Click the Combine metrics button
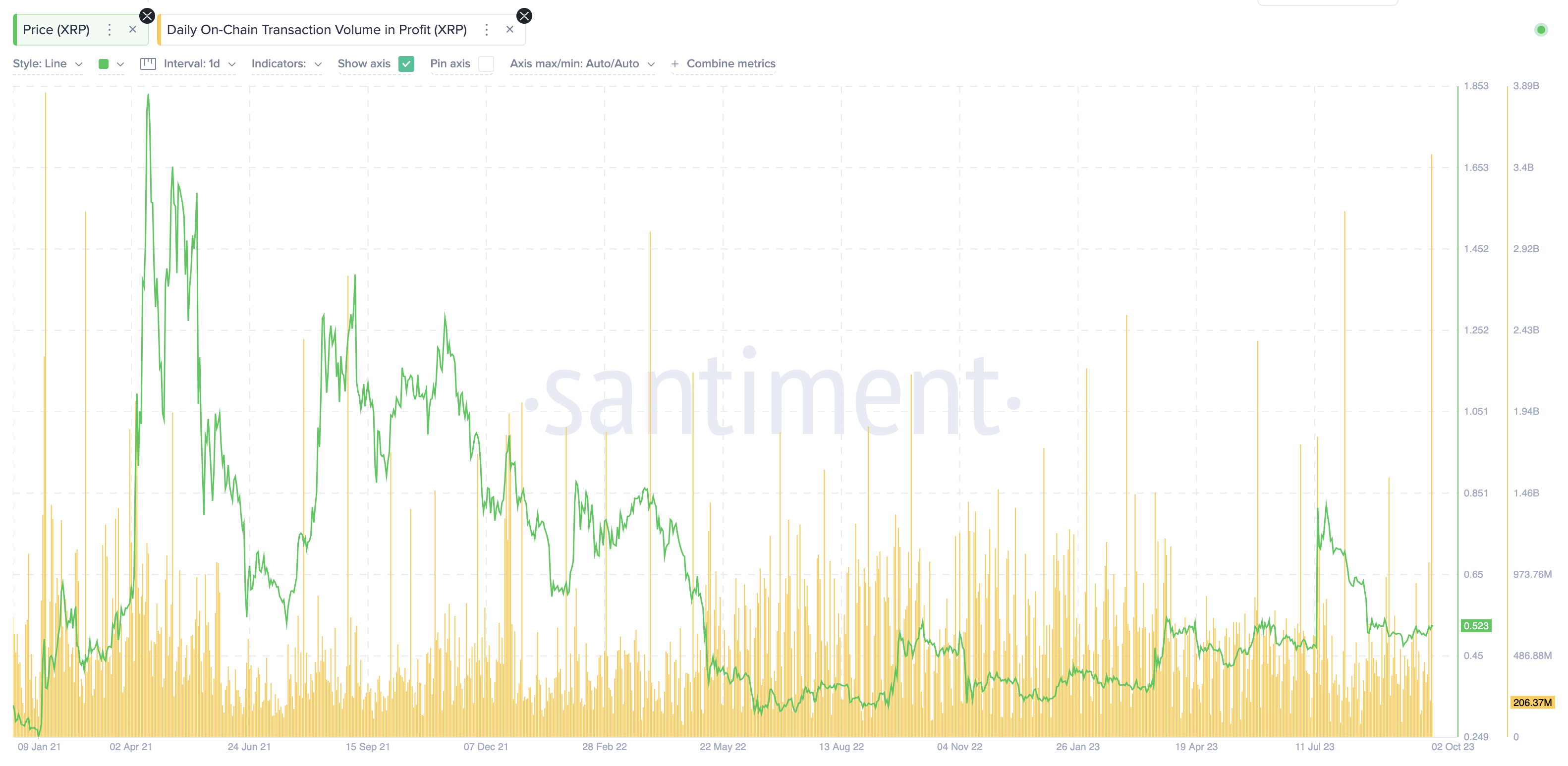Screen dimensions: 1568x766 point(730,64)
